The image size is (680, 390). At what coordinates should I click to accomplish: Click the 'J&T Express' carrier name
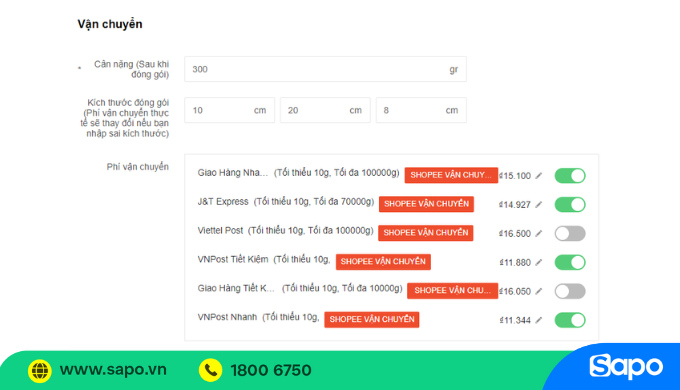223,202
